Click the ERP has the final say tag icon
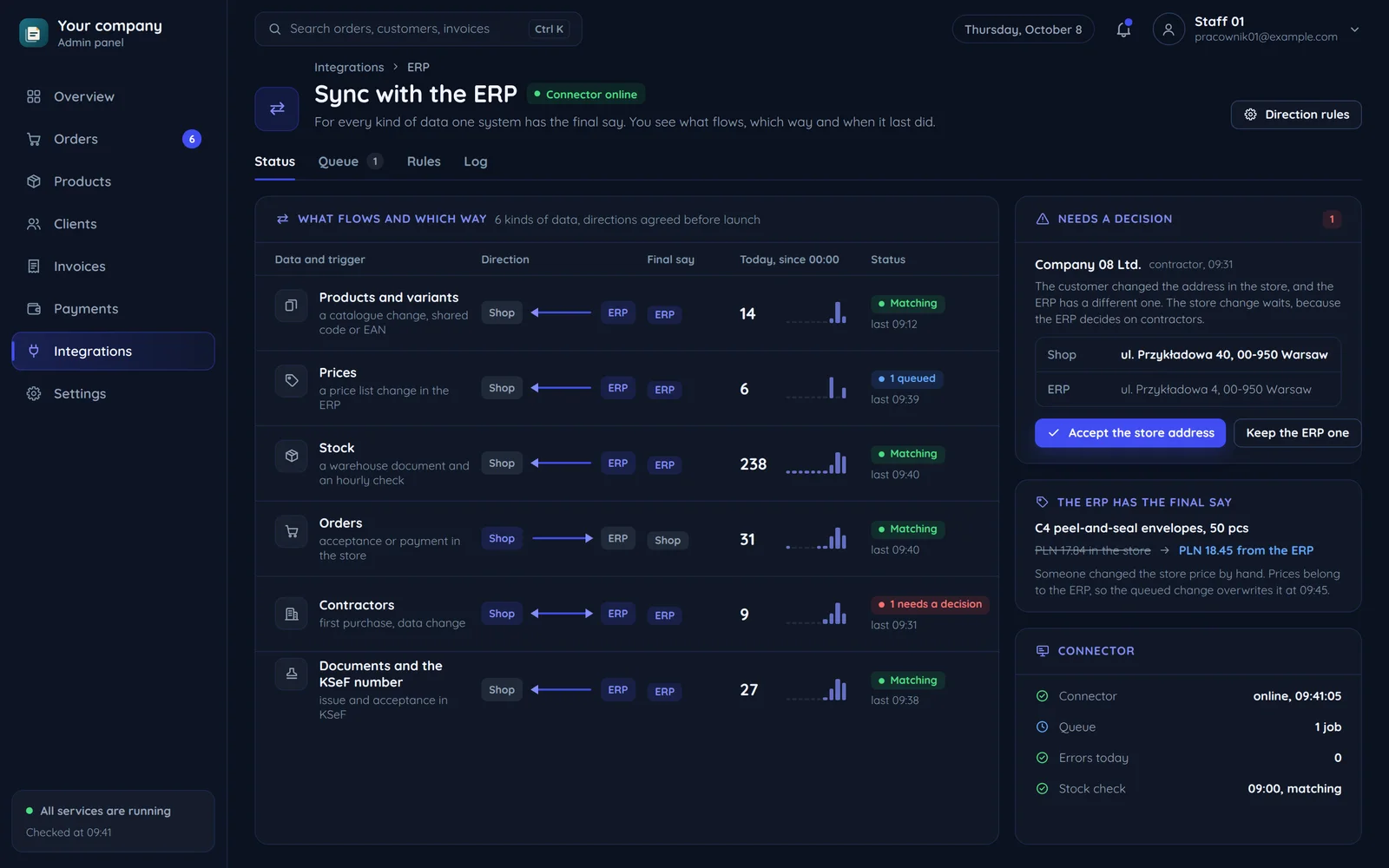This screenshot has width=1389, height=868. 1043,502
